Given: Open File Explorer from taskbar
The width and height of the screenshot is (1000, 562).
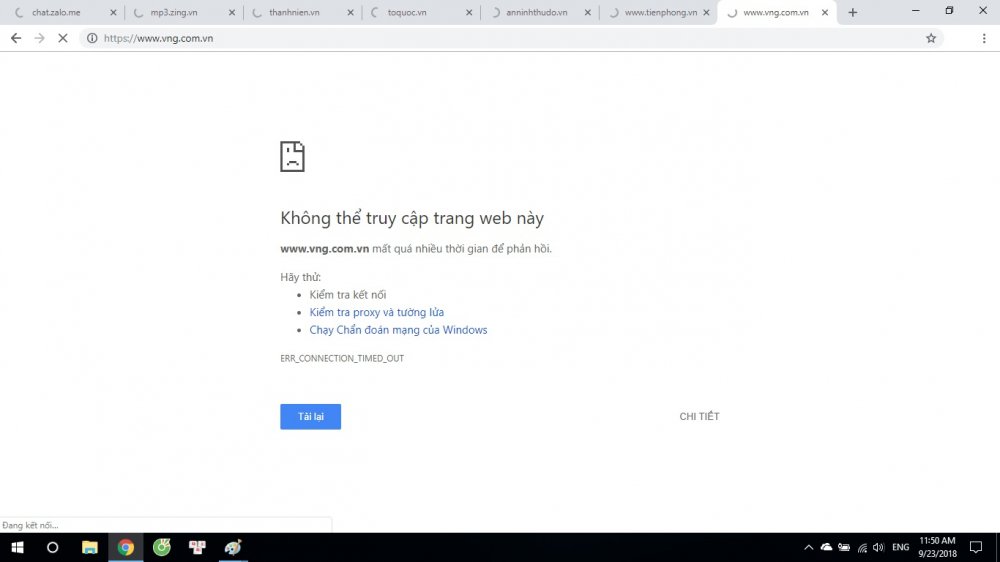Looking at the screenshot, I should point(90,547).
